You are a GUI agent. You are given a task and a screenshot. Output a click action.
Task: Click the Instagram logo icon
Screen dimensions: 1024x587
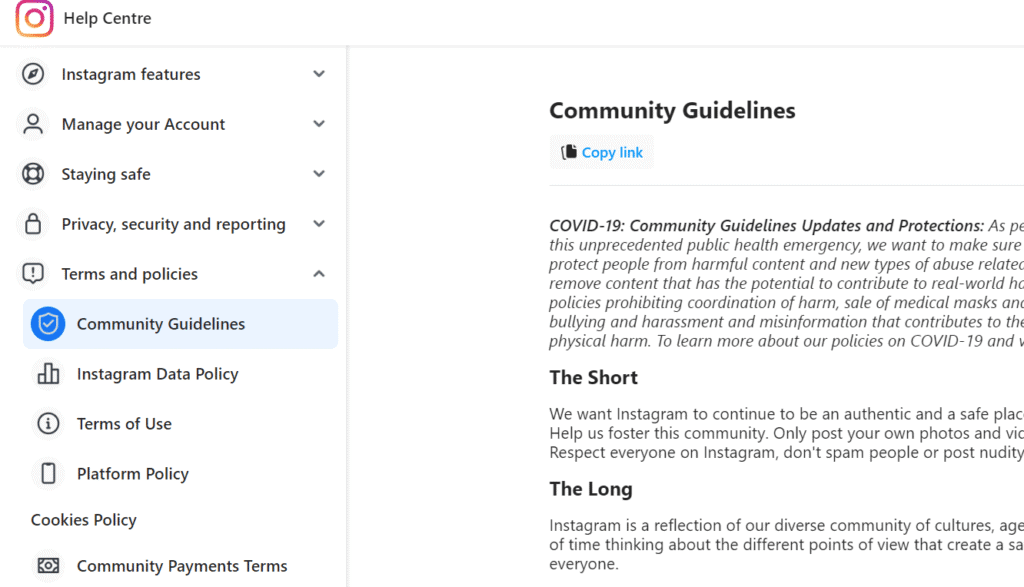point(34,18)
